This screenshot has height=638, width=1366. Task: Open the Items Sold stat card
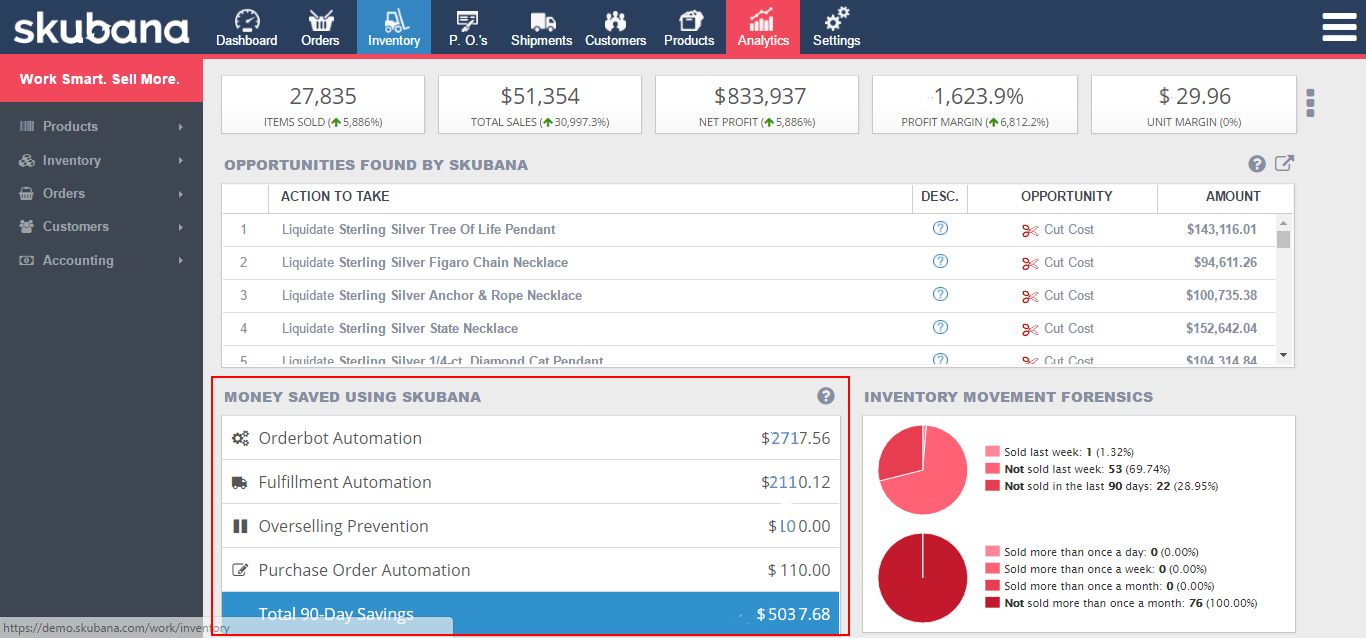click(x=323, y=105)
